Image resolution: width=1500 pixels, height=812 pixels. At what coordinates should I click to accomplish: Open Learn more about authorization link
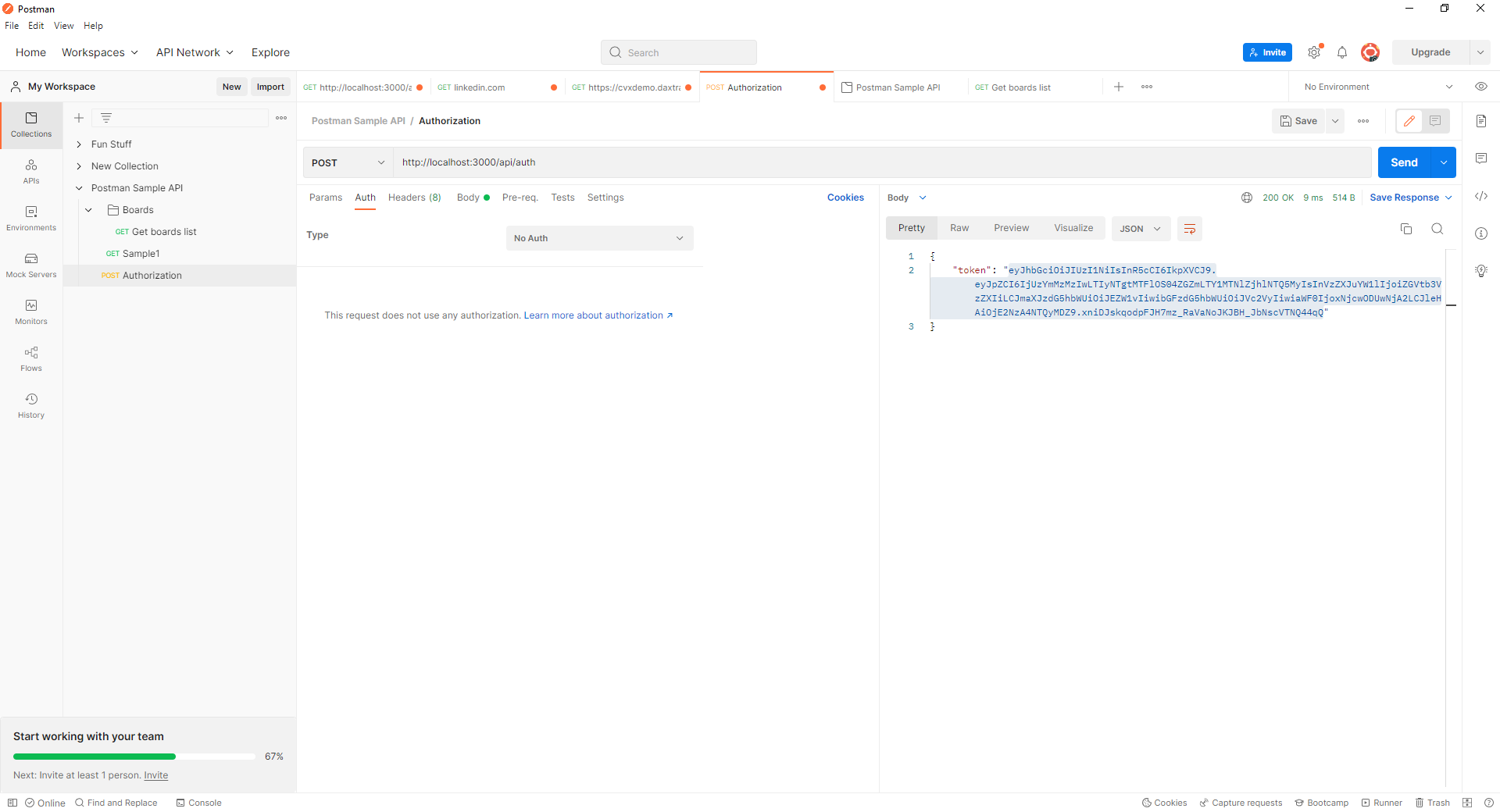click(598, 315)
